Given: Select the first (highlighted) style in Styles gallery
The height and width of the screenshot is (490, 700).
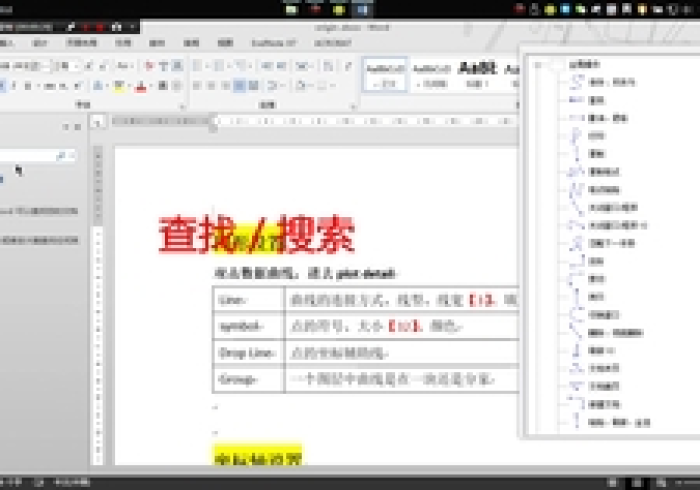Looking at the screenshot, I should [385, 75].
